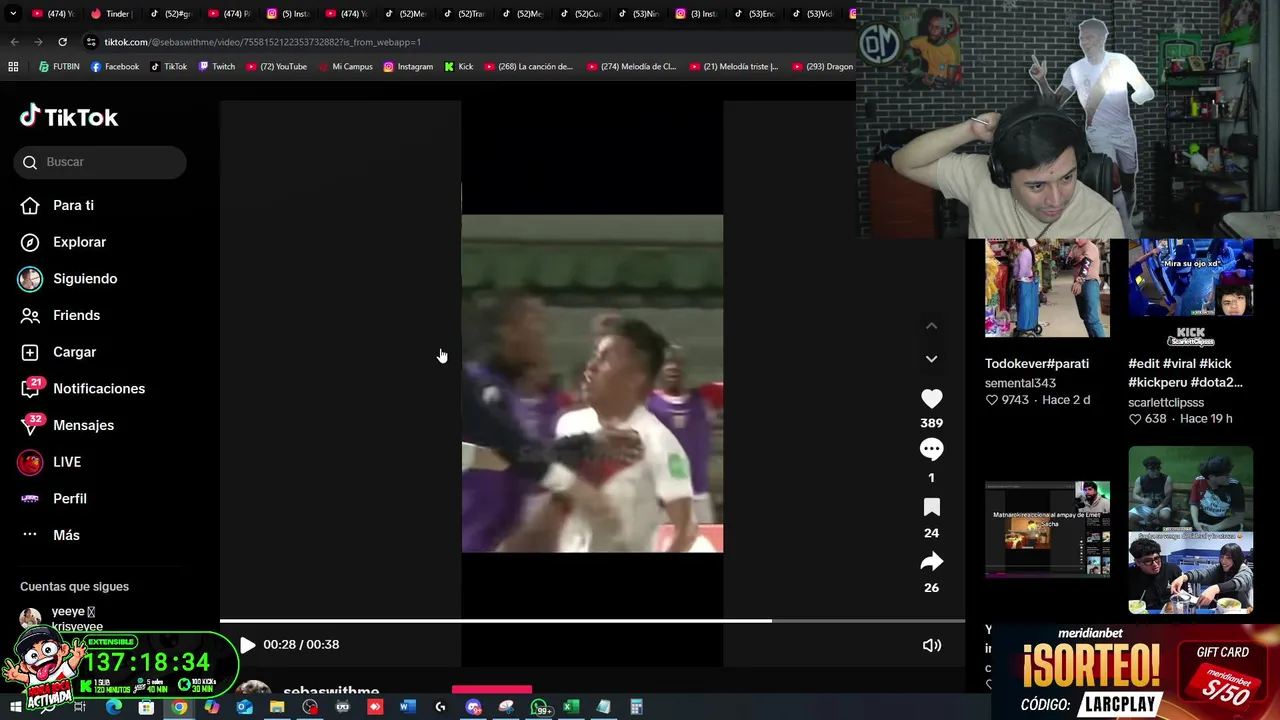Switch to the (52)Tra TikTok tab
The width and height of the screenshot is (1280, 720).
tap(463, 14)
